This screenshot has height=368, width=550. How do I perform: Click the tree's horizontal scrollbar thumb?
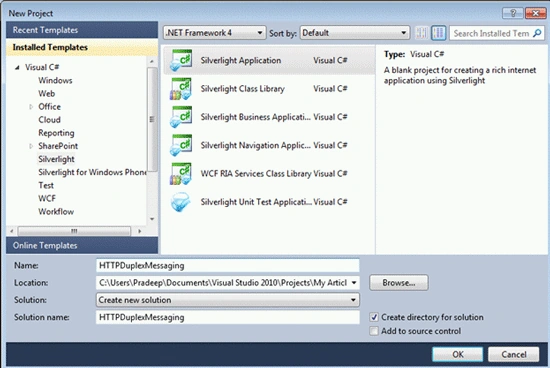[x=74, y=231]
